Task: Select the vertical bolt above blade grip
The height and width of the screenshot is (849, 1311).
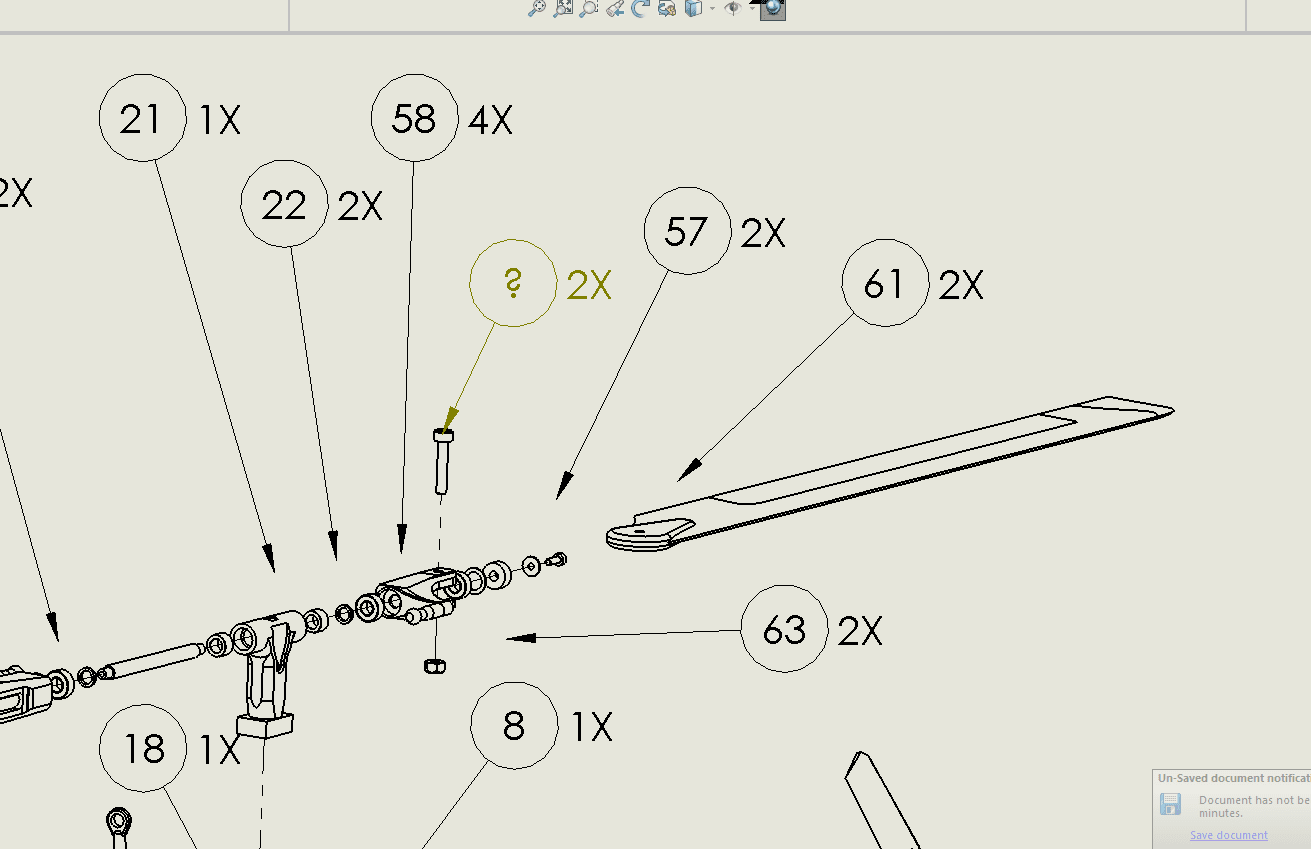Action: (x=443, y=460)
